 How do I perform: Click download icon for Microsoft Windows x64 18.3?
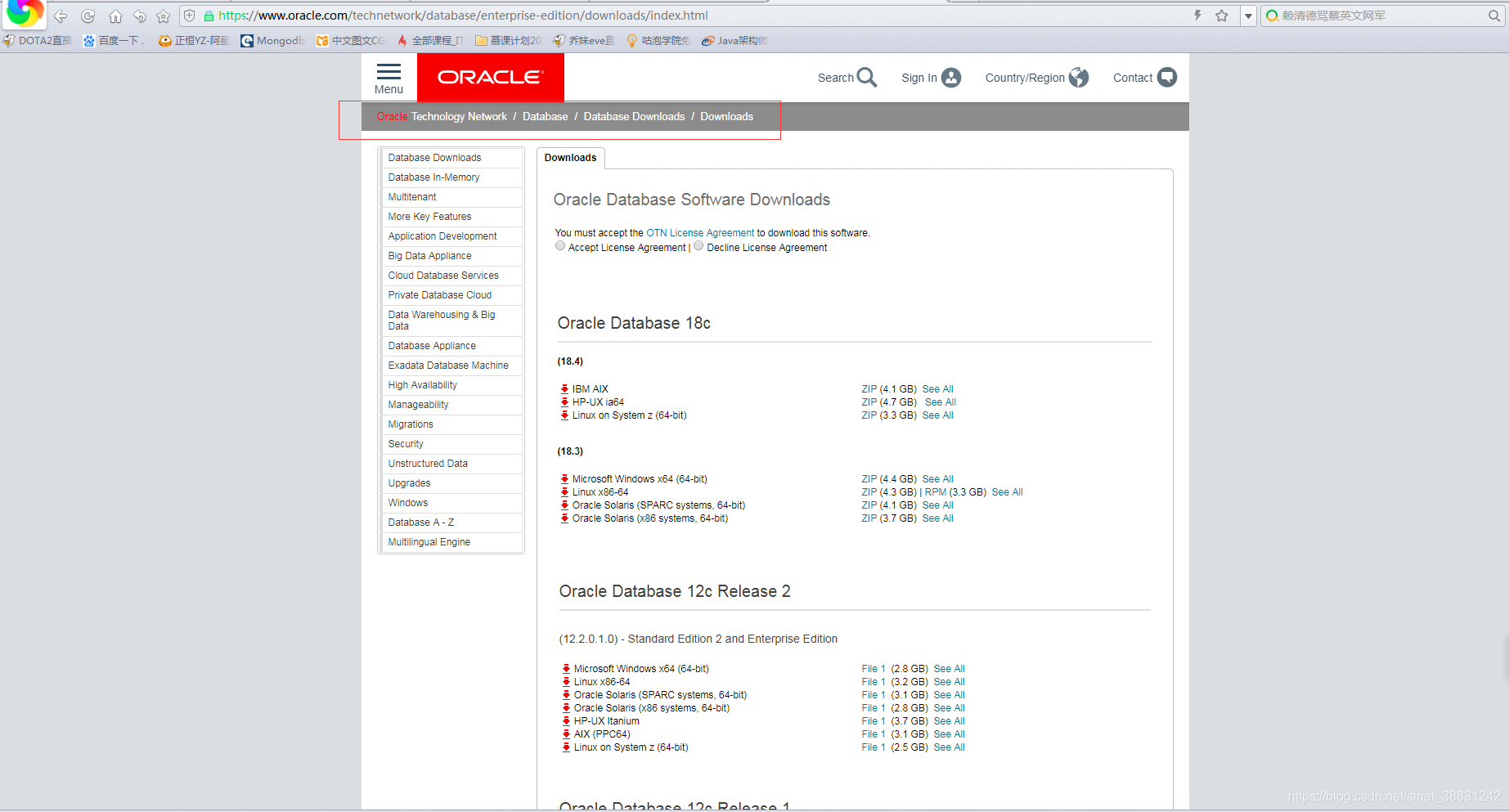click(x=564, y=479)
